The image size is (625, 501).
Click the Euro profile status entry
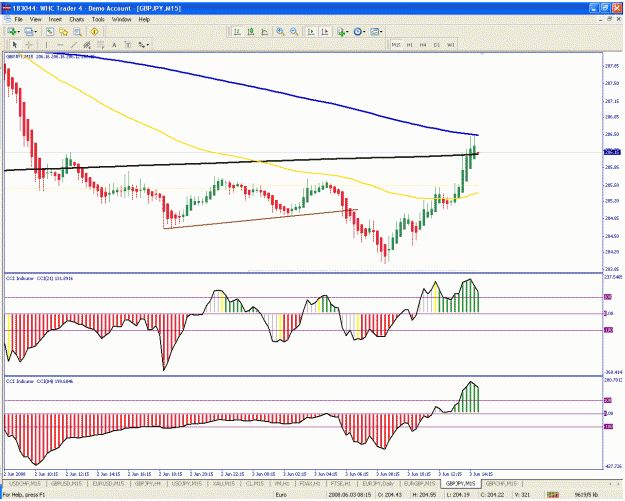coord(281,495)
